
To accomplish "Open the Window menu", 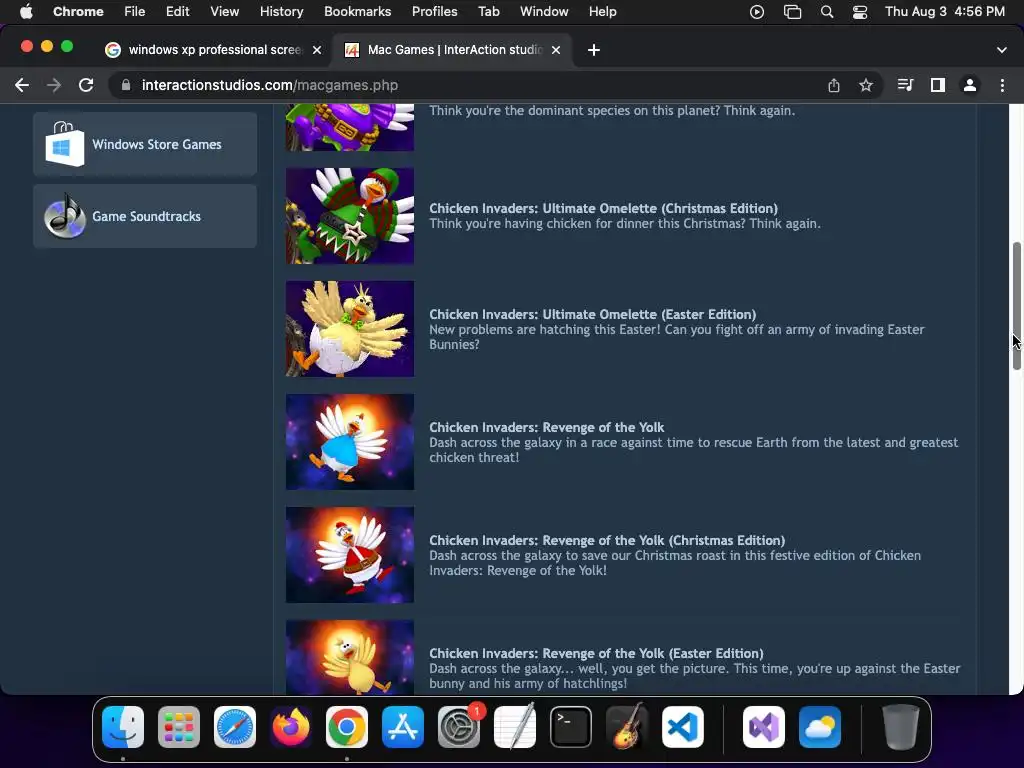I will coord(544,12).
